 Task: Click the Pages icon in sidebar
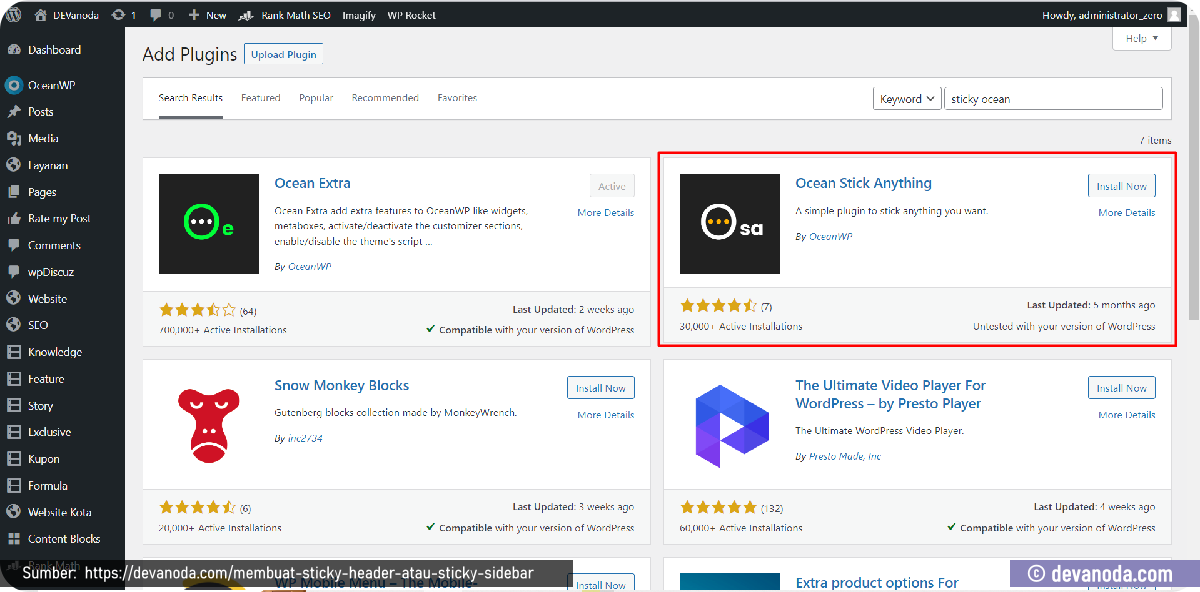[14, 192]
